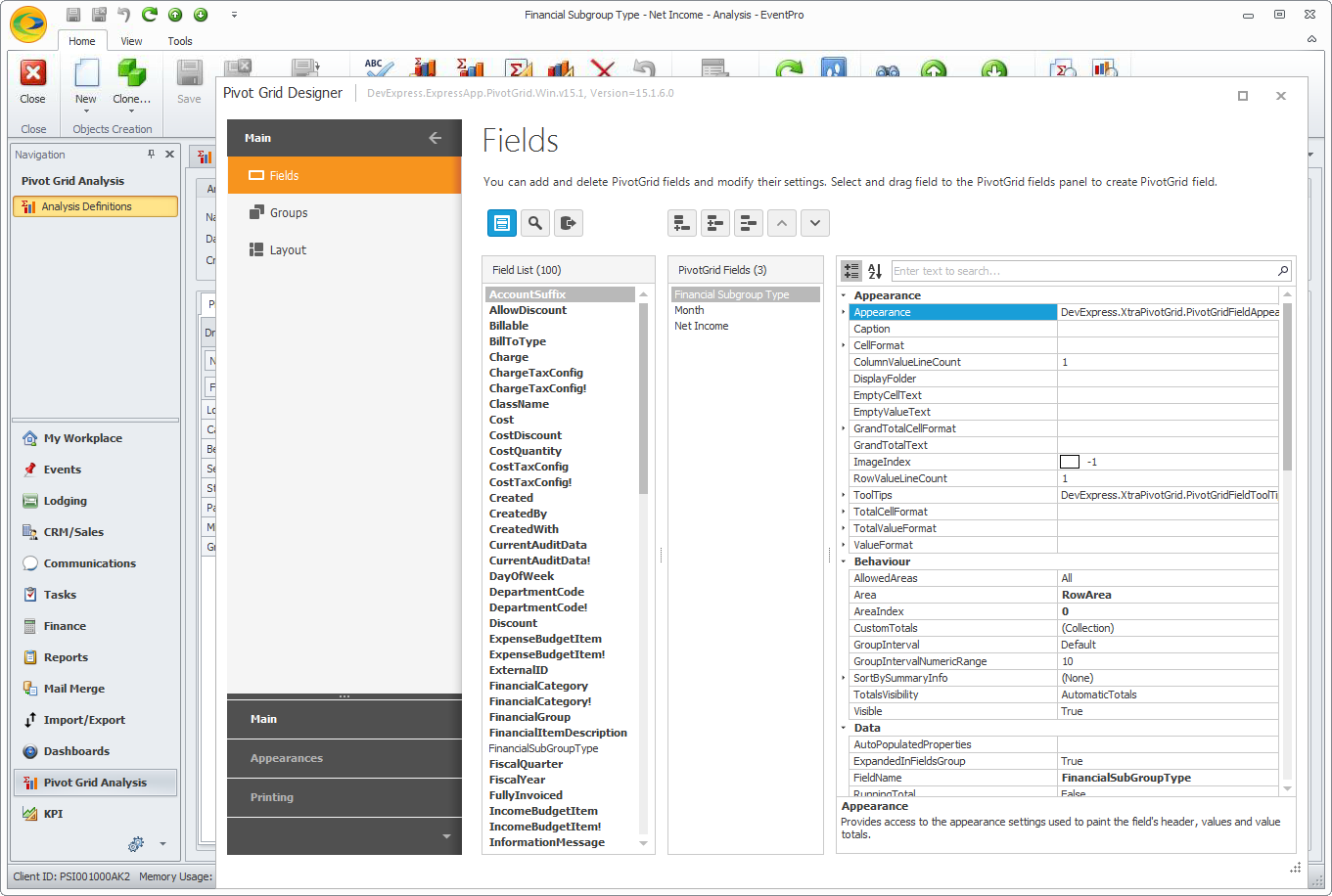Select the Month field in PivotGrid Fields

pyautogui.click(x=690, y=310)
